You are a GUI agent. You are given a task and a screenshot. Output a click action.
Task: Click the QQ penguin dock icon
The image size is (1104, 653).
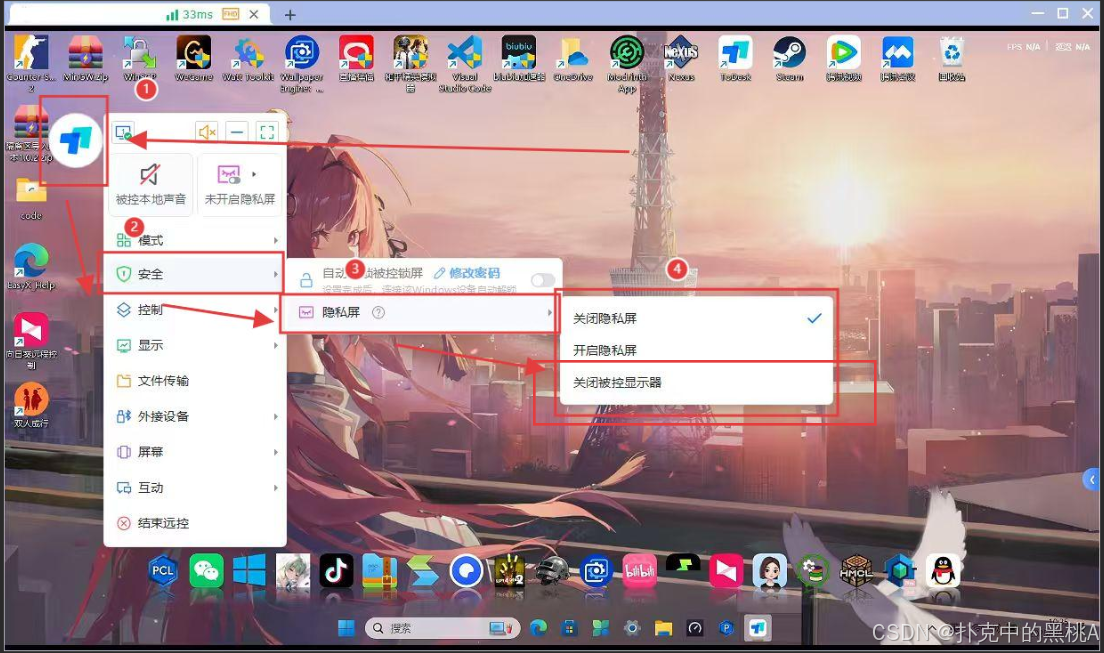[x=943, y=571]
